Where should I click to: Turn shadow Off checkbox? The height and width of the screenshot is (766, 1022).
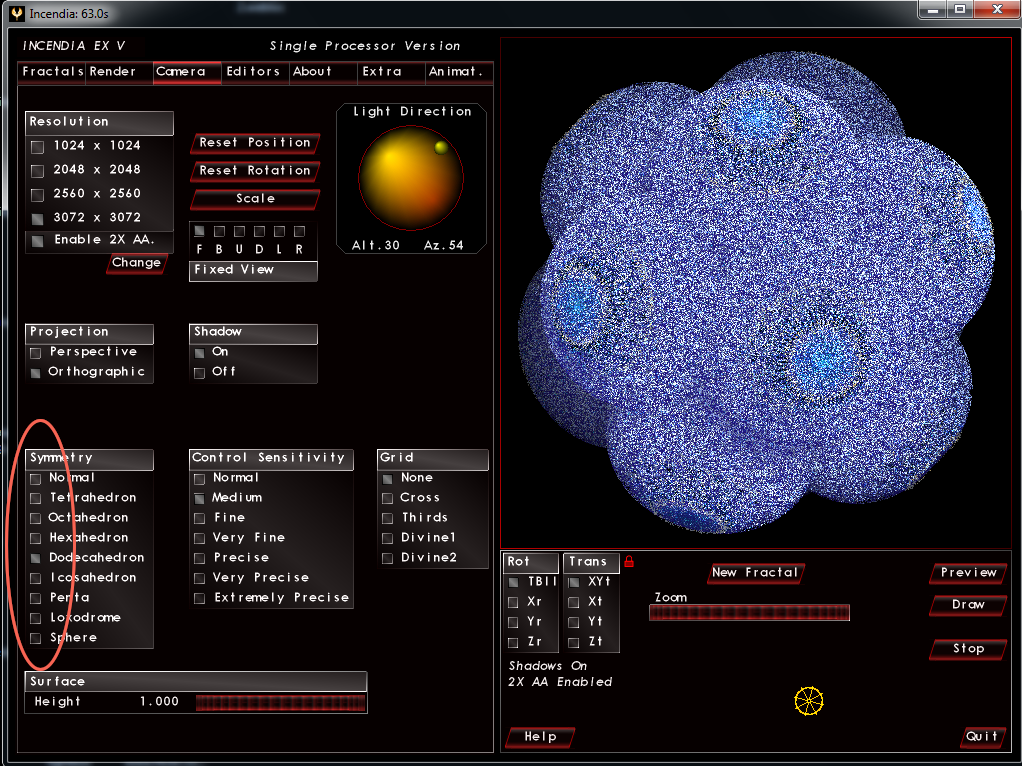199,373
